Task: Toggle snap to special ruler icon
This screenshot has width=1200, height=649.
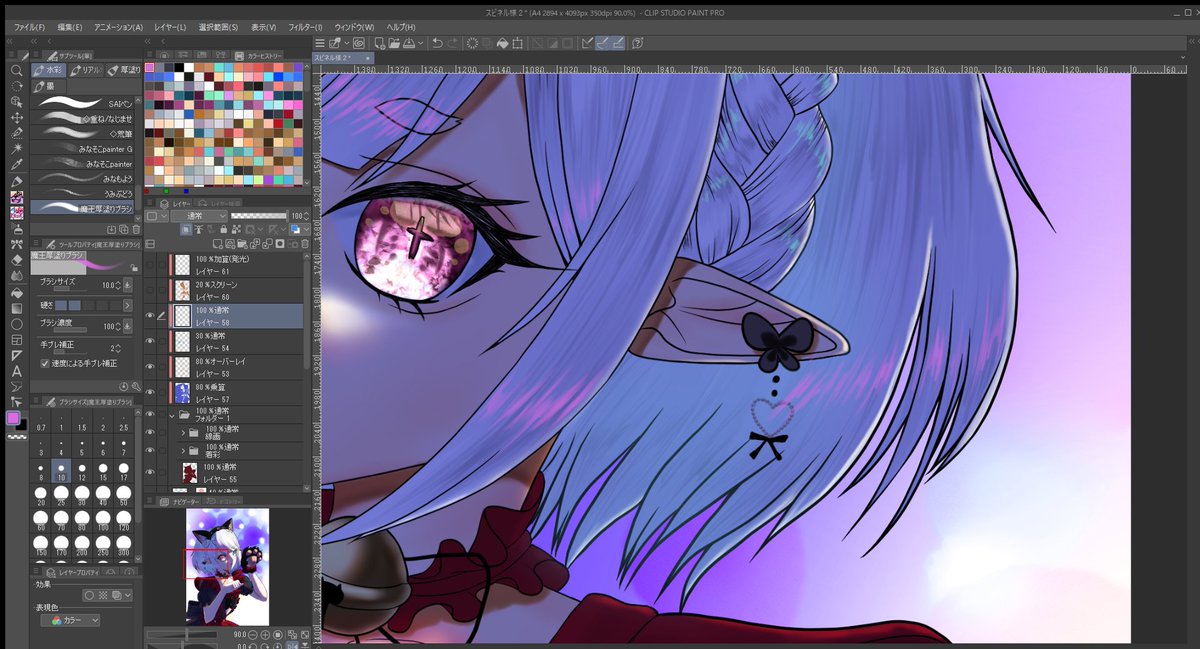Action: (604, 43)
